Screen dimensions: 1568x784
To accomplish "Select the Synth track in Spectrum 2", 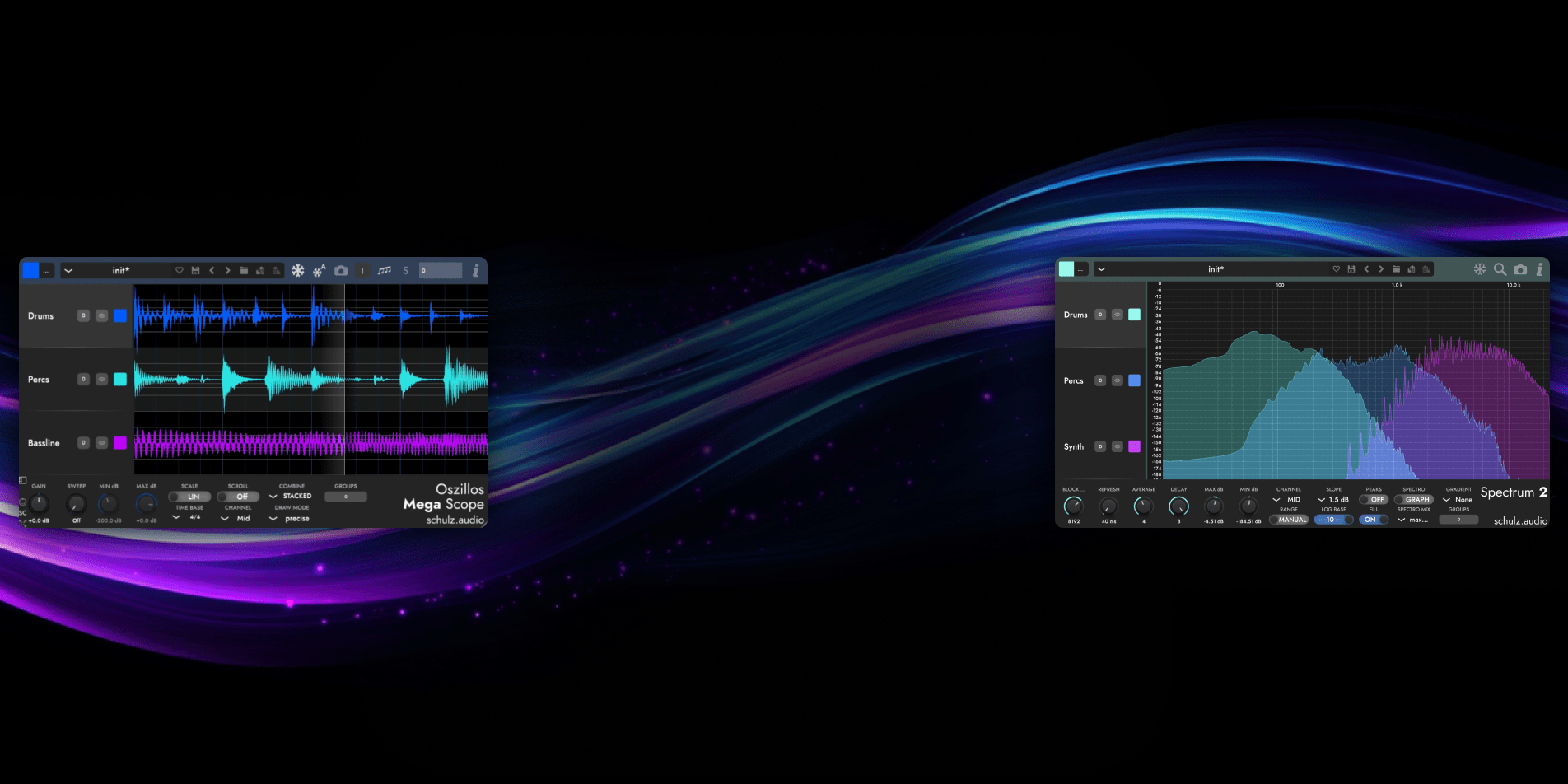I will [x=1074, y=446].
